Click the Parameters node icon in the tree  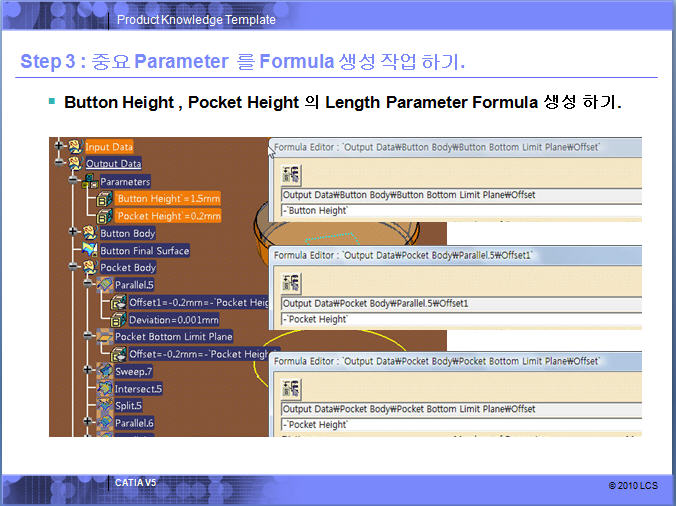click(89, 181)
